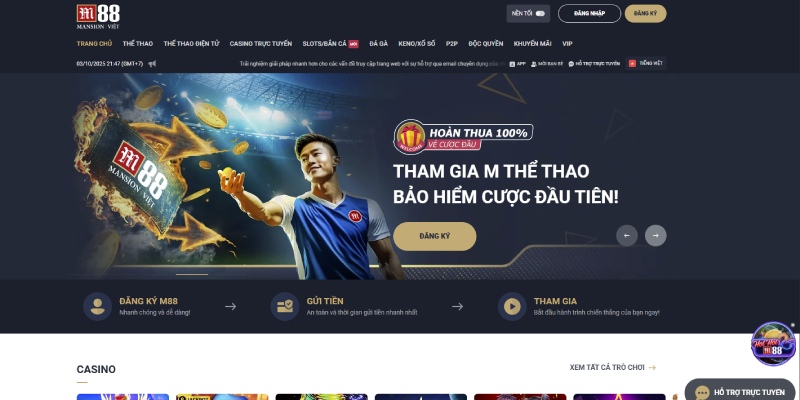Go to previous banner slide arrow
Screen dimensions: 800x400
click(627, 236)
